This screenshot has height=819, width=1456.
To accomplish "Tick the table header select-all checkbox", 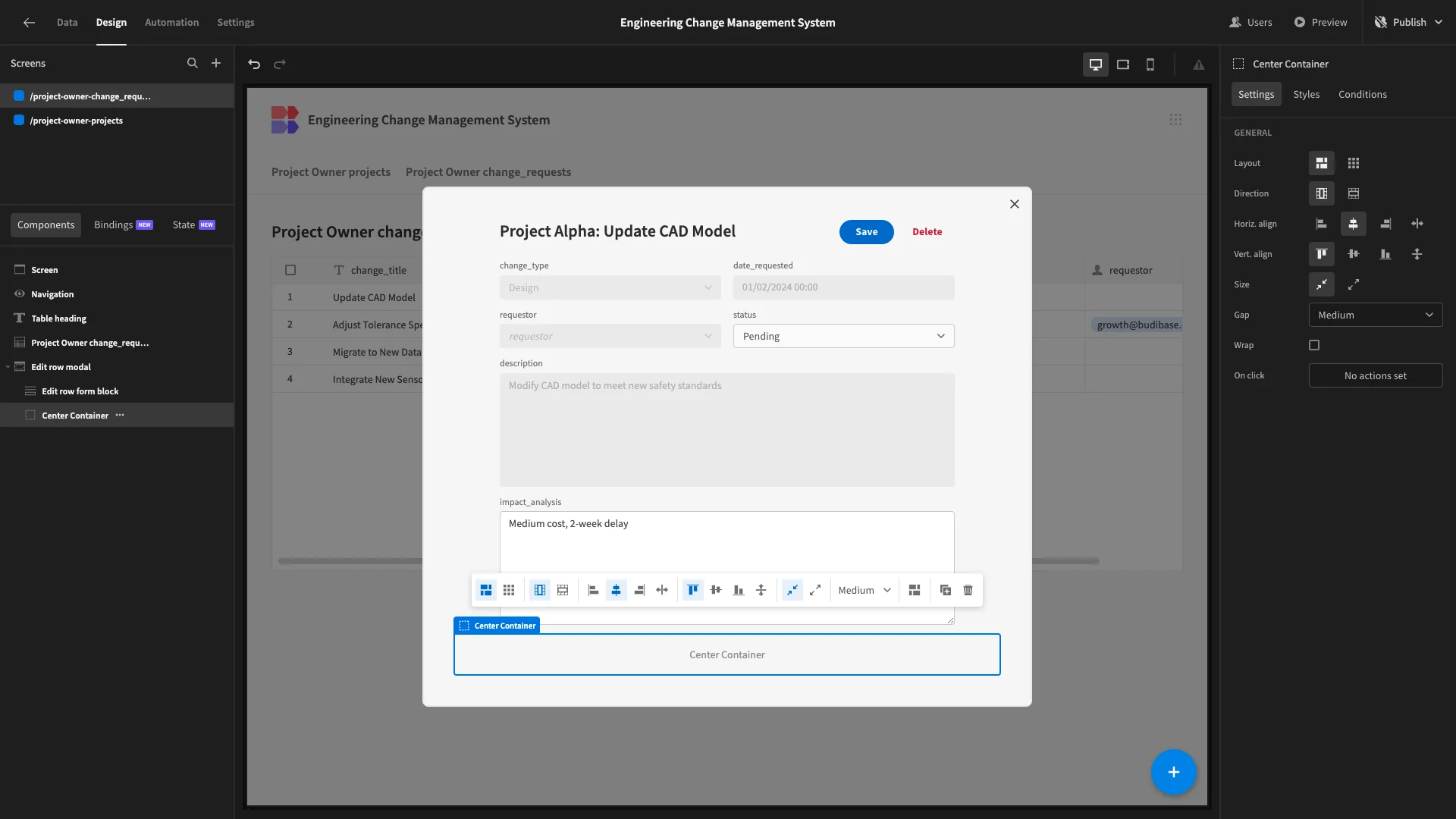I will (x=290, y=270).
